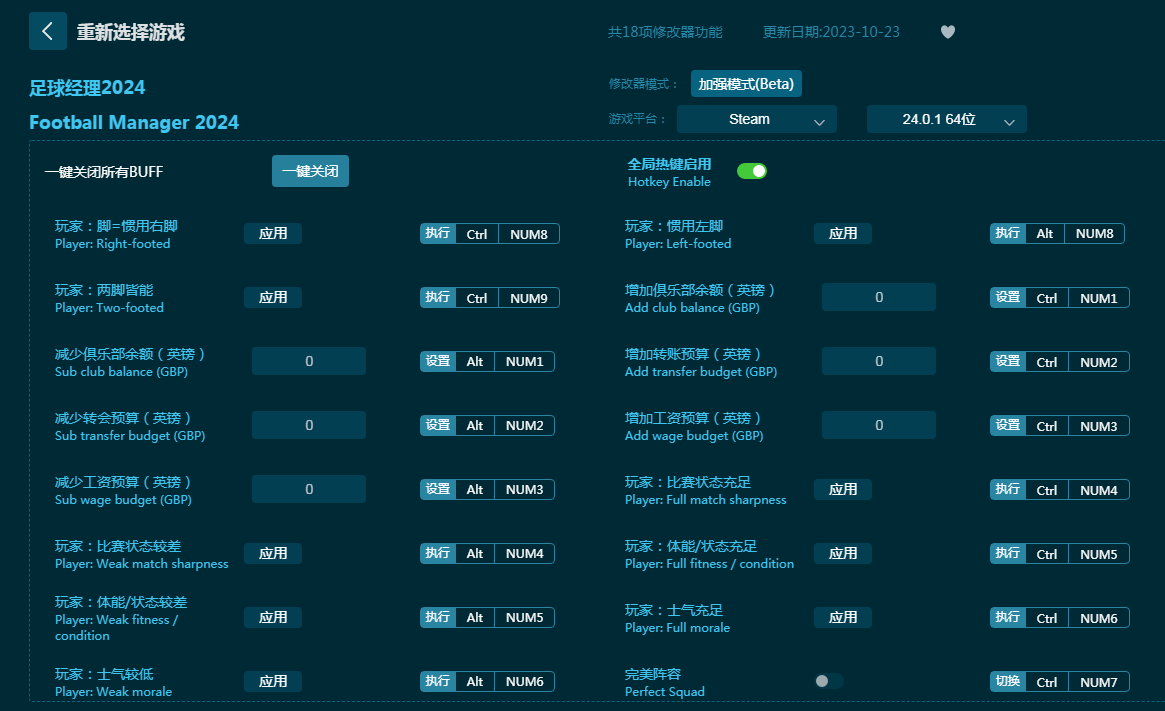Click NUM7 key of Perfect Squad hotkey

1098,682
